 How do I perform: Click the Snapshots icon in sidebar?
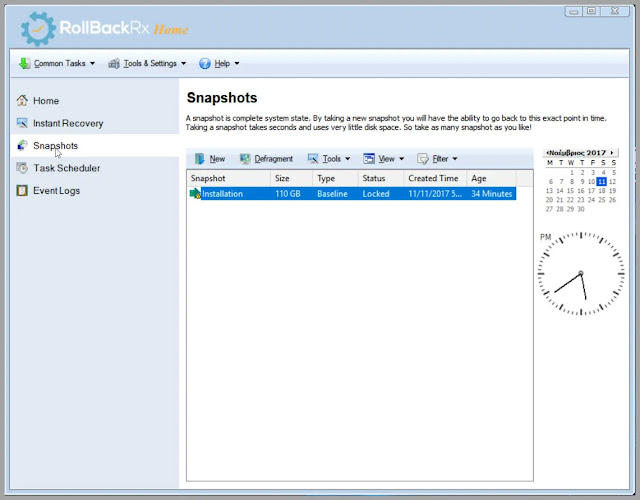[x=22, y=145]
